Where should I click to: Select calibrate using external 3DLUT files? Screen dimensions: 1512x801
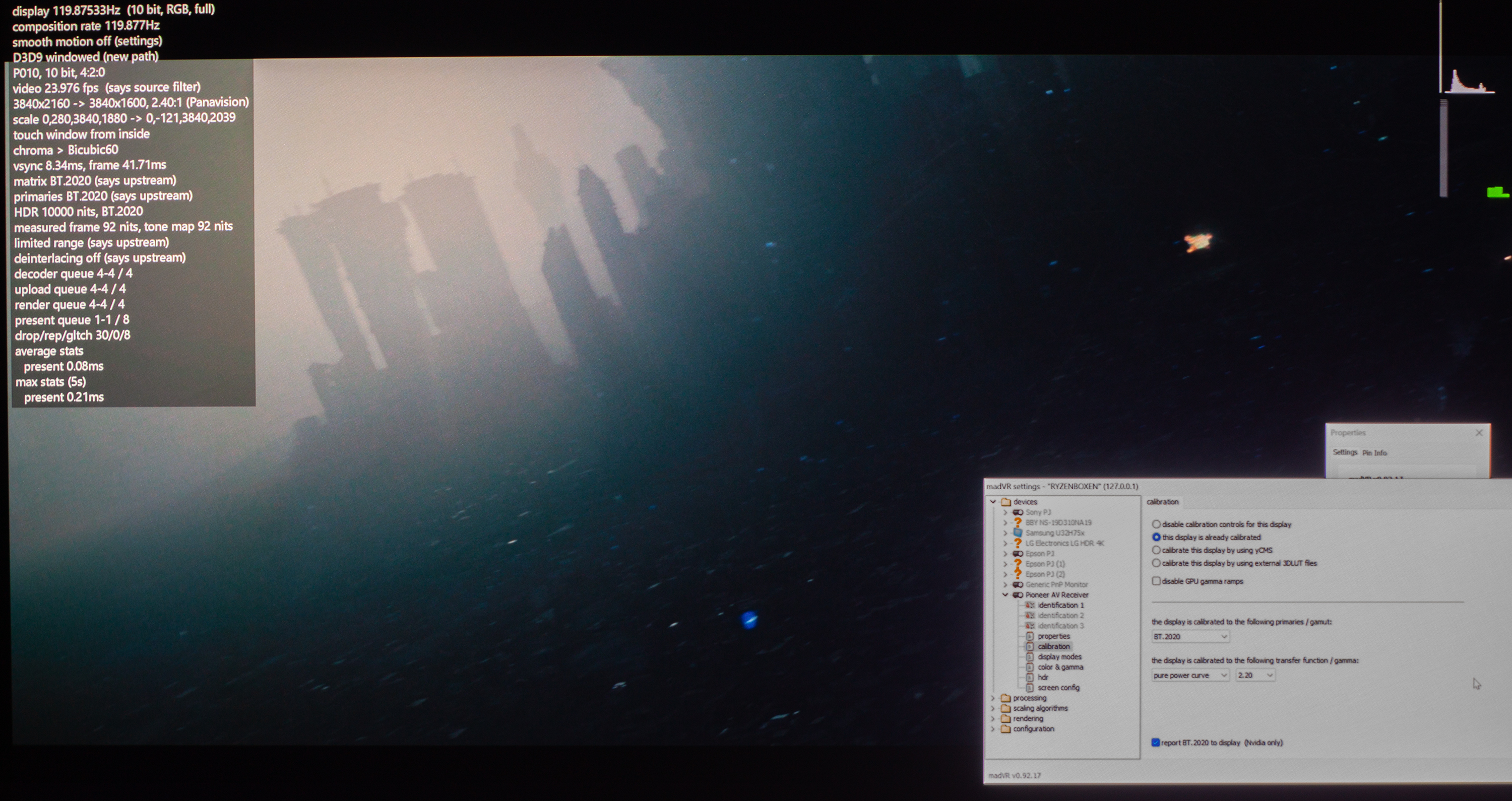1156,563
